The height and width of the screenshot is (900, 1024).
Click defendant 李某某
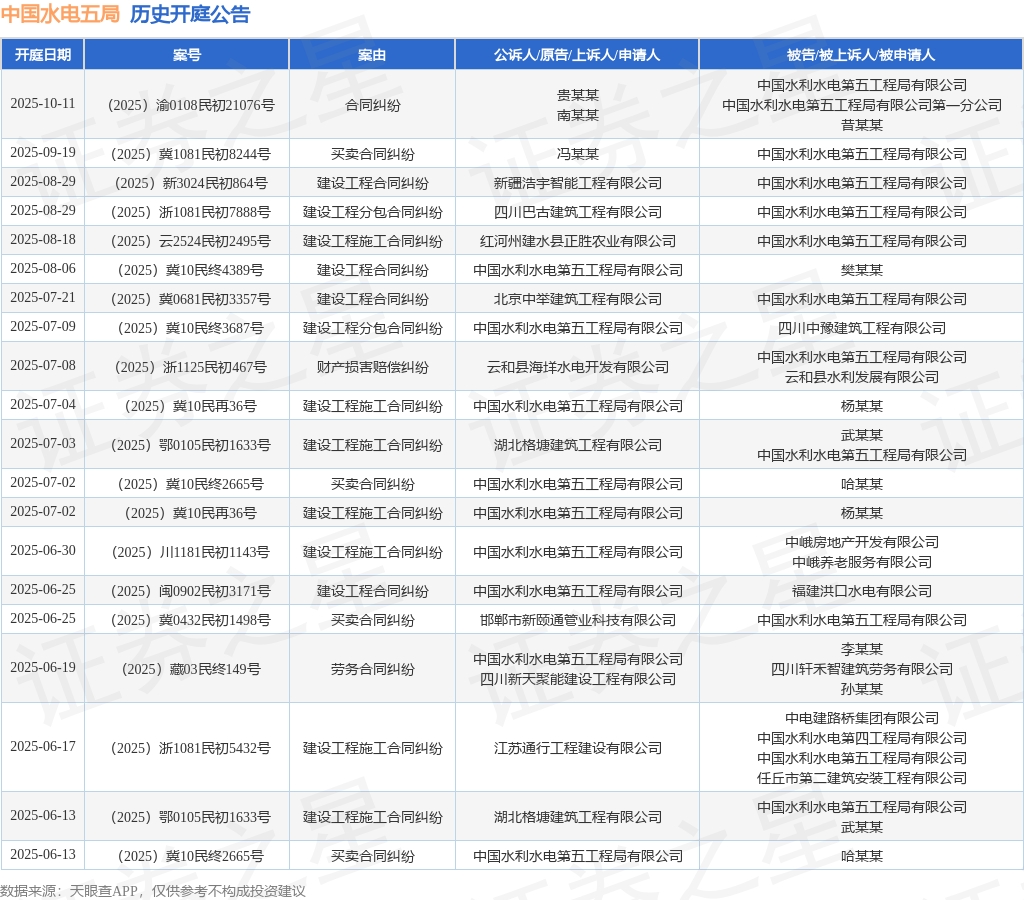point(862,649)
